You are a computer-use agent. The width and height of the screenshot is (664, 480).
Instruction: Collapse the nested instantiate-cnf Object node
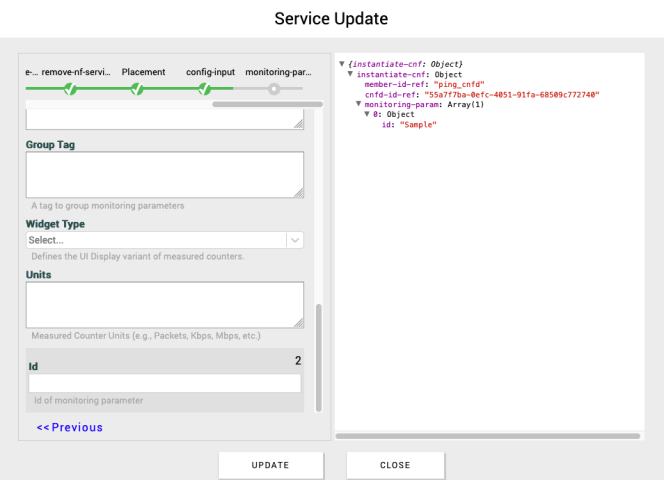pyautogui.click(x=350, y=75)
